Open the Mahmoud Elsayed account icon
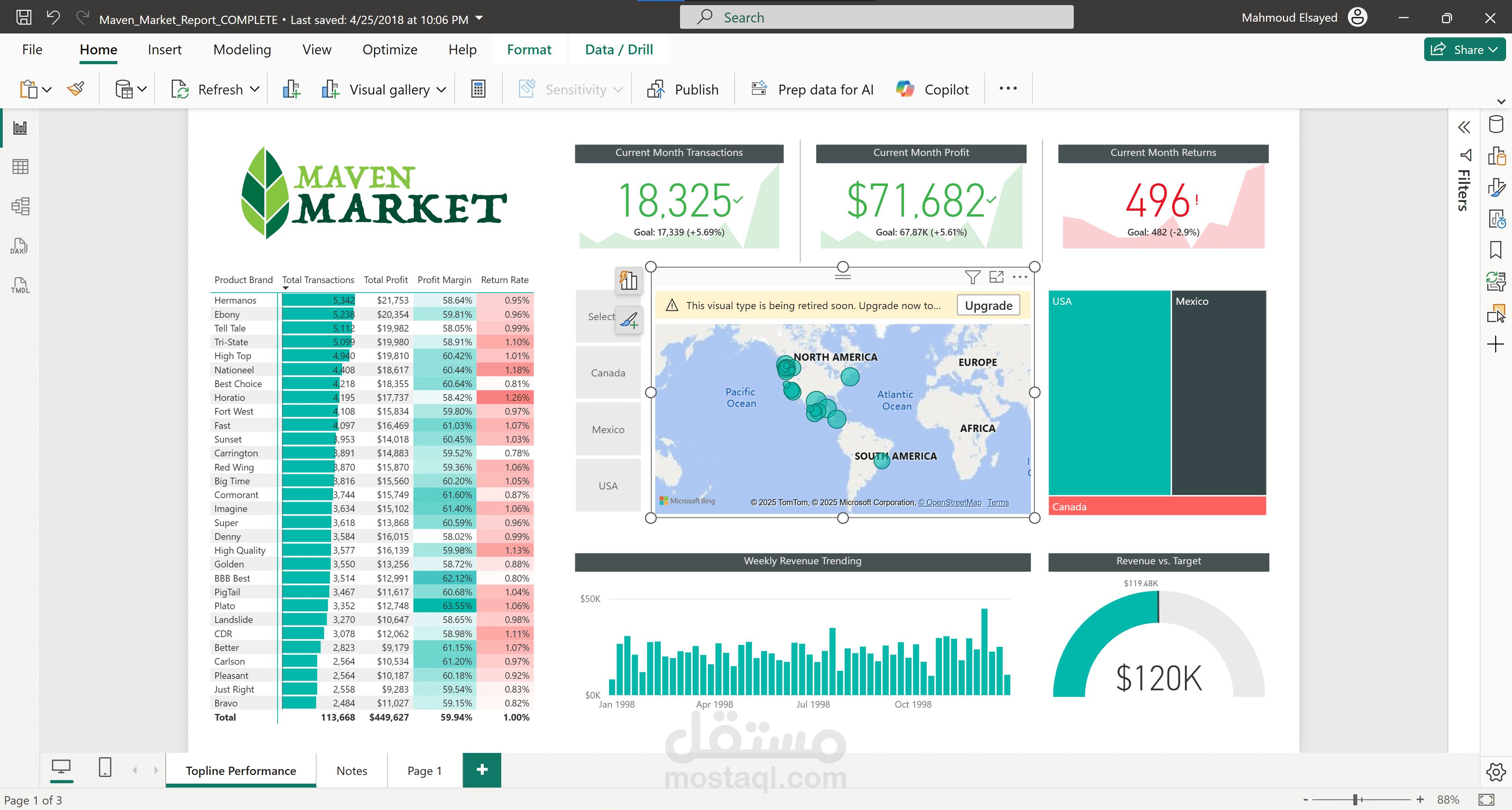Viewport: 1512px width, 810px height. (1358, 18)
